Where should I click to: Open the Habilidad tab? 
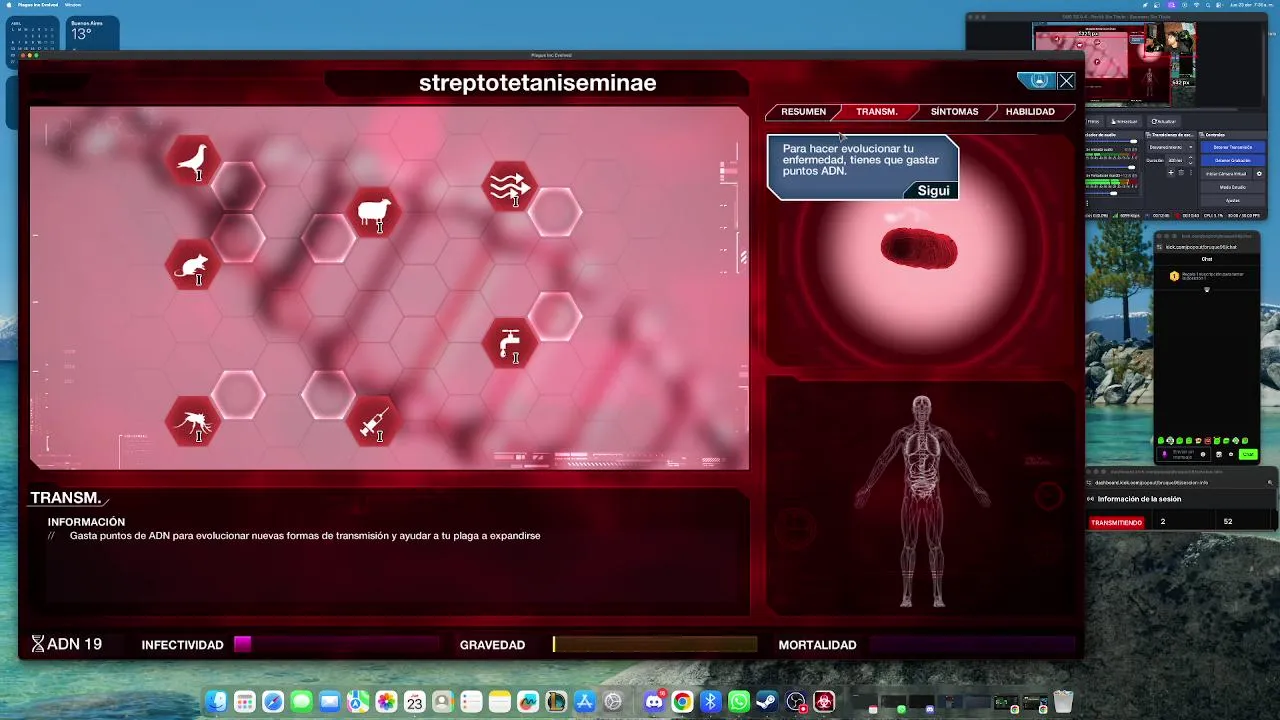(x=1030, y=112)
